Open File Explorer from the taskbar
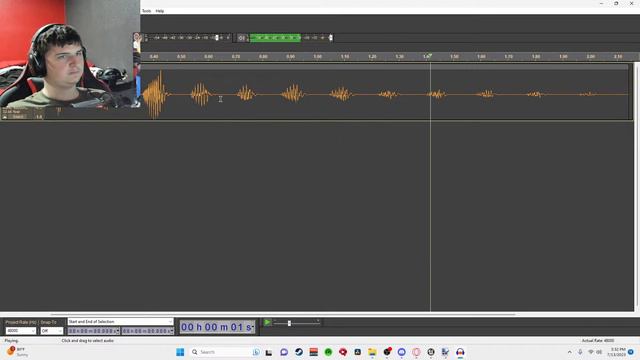The width and height of the screenshot is (640, 360). click(372, 352)
